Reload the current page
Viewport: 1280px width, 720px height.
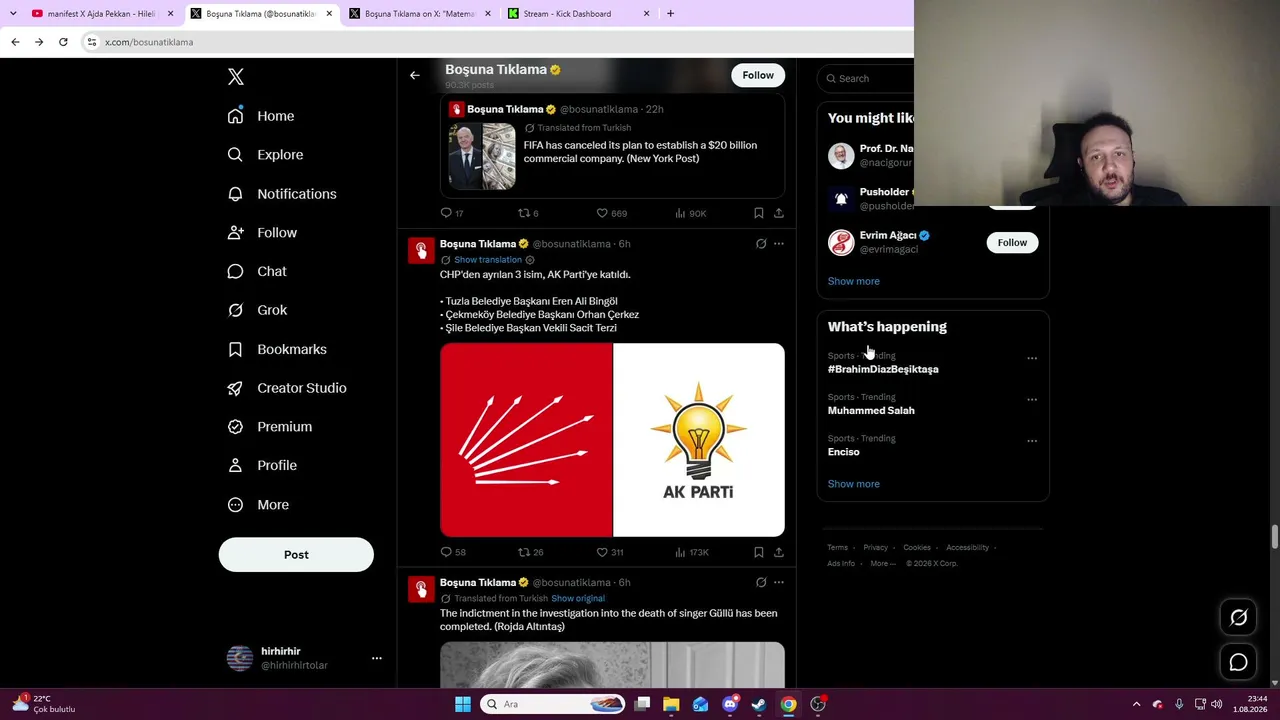tap(63, 42)
